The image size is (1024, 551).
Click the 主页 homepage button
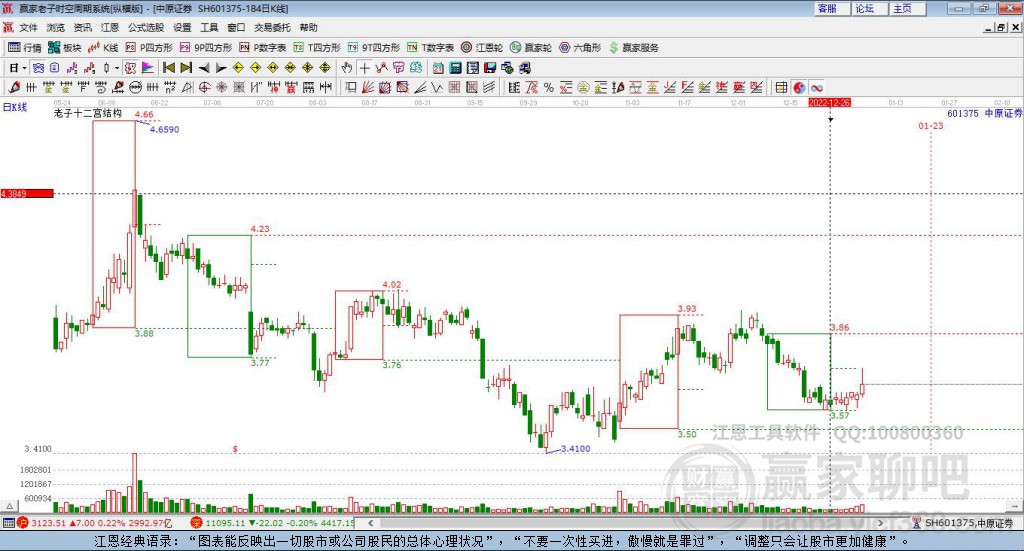(908, 8)
